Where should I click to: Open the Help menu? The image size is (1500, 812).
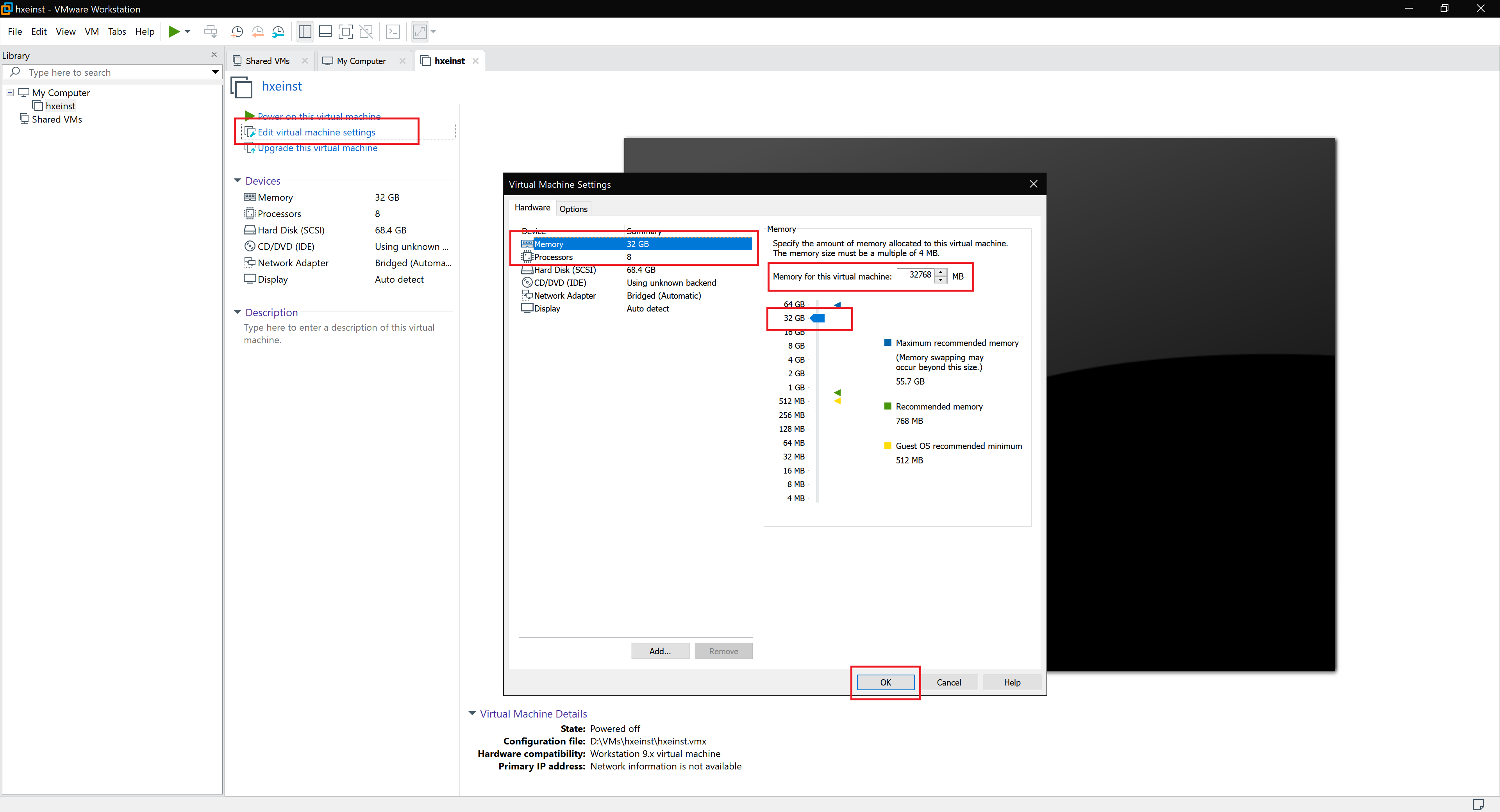[x=145, y=32]
